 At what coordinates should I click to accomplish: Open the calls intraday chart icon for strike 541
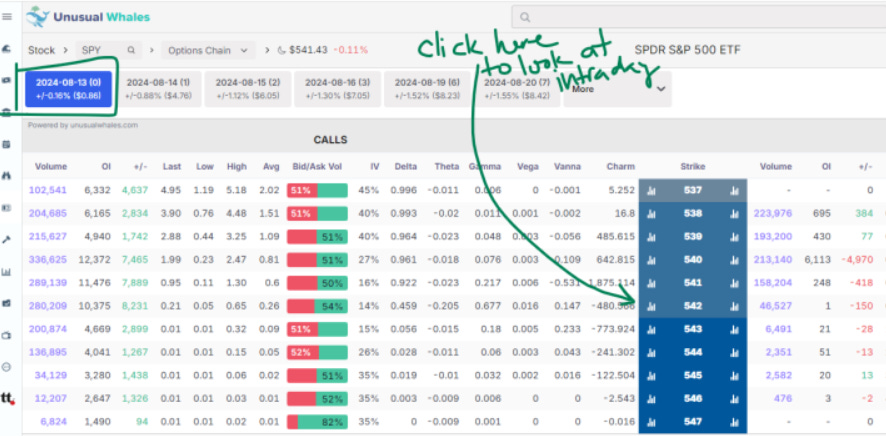(x=651, y=284)
